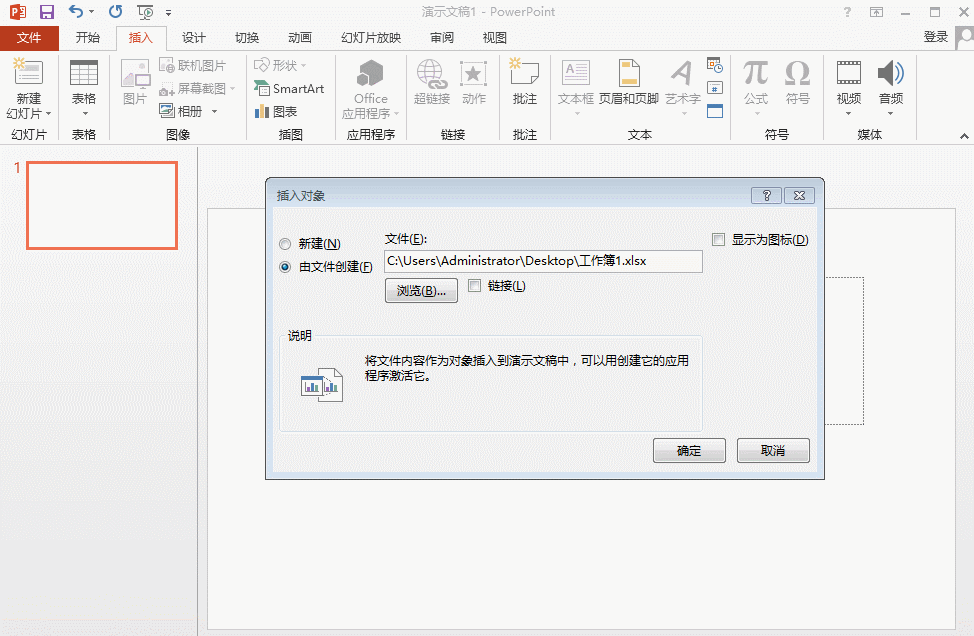The image size is (974, 636).
Task: Insert a Comment (批注)
Action: click(524, 81)
